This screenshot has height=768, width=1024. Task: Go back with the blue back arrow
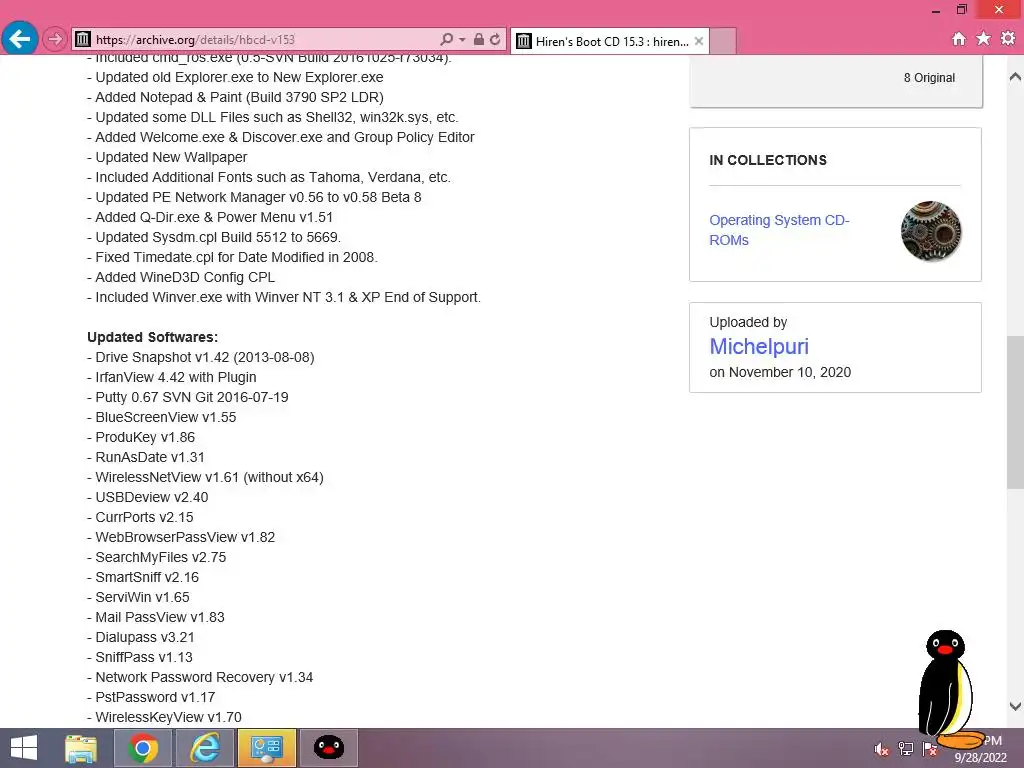click(x=19, y=39)
